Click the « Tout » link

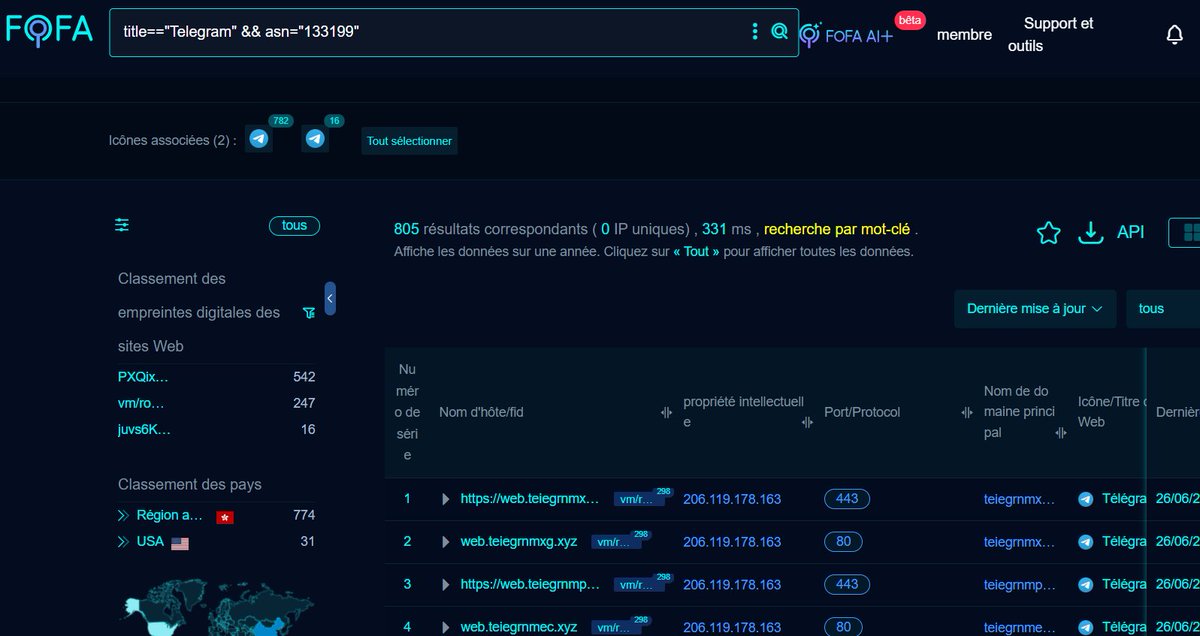697,252
